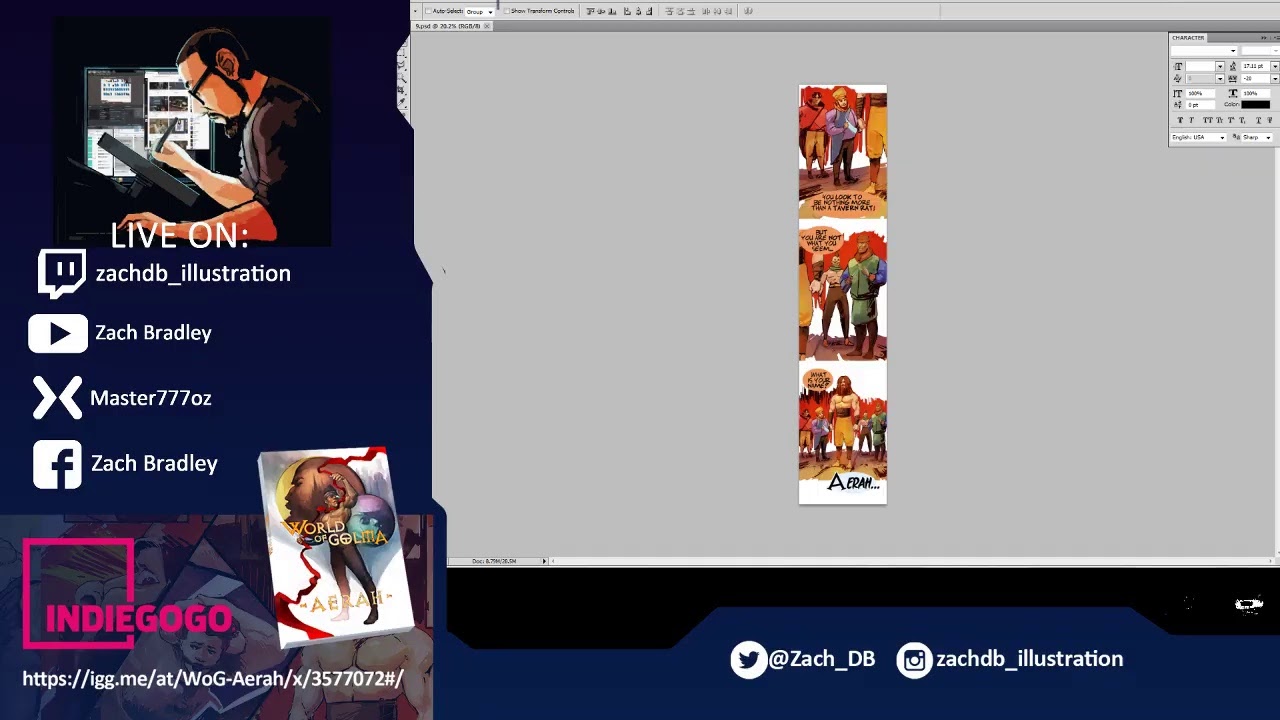Enable Small Caps text style
Screen dimensions: 1280x720
point(1218,120)
